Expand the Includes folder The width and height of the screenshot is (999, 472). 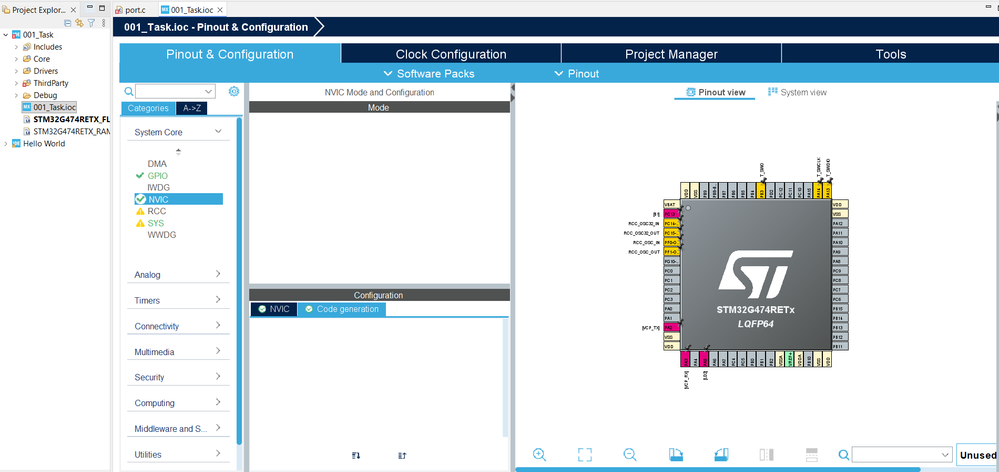tap(16, 46)
